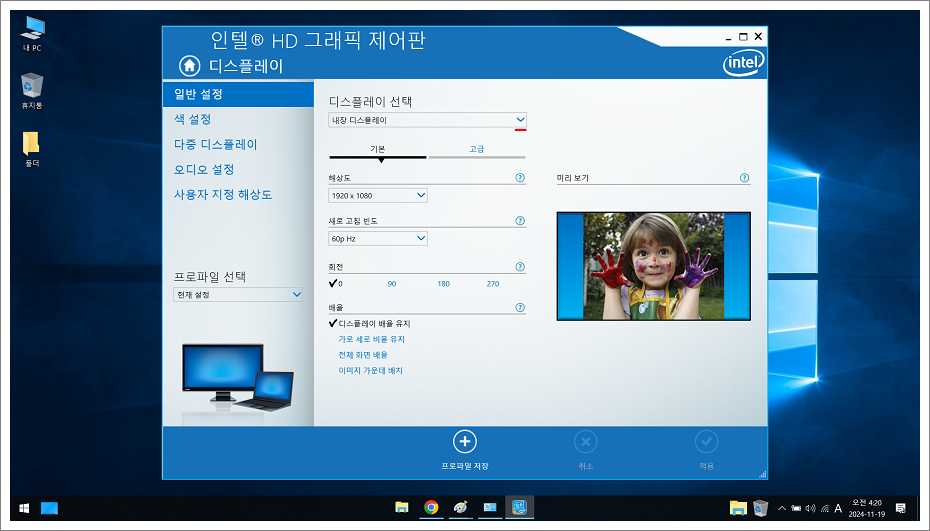Open the 새로 고침 빈도 help icon

(520, 221)
